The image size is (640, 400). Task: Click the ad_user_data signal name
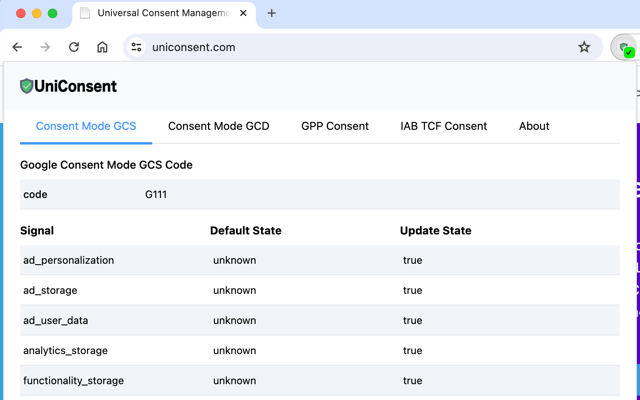[56, 320]
